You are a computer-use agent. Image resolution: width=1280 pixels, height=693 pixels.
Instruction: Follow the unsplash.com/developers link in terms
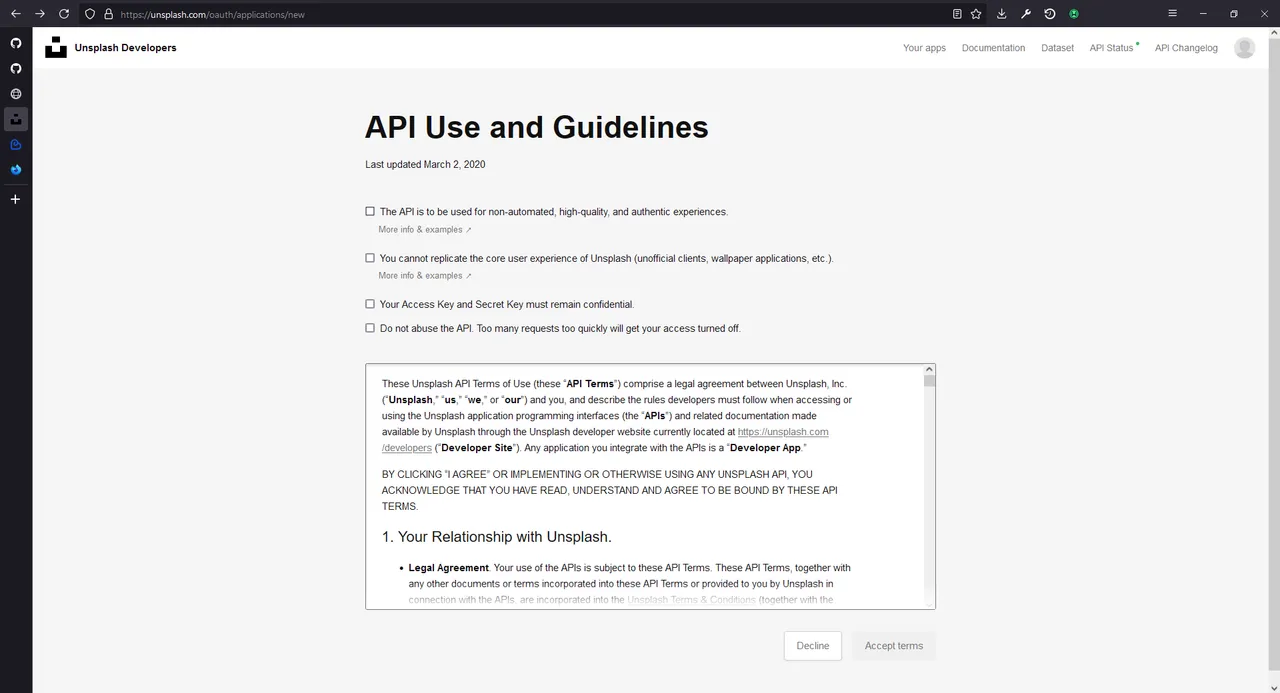click(x=783, y=432)
